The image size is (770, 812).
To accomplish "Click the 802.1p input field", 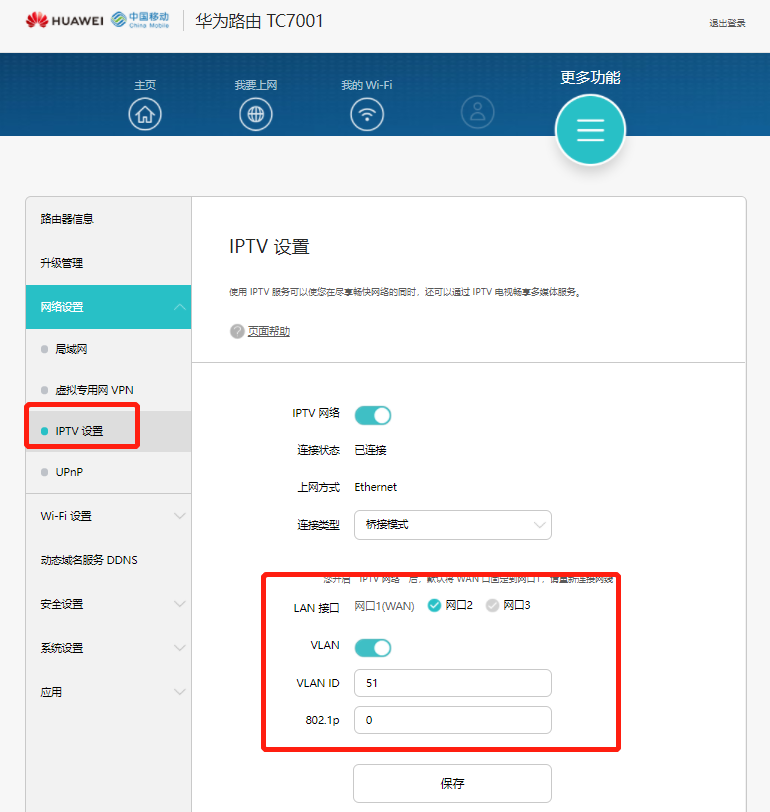I will coord(453,720).
